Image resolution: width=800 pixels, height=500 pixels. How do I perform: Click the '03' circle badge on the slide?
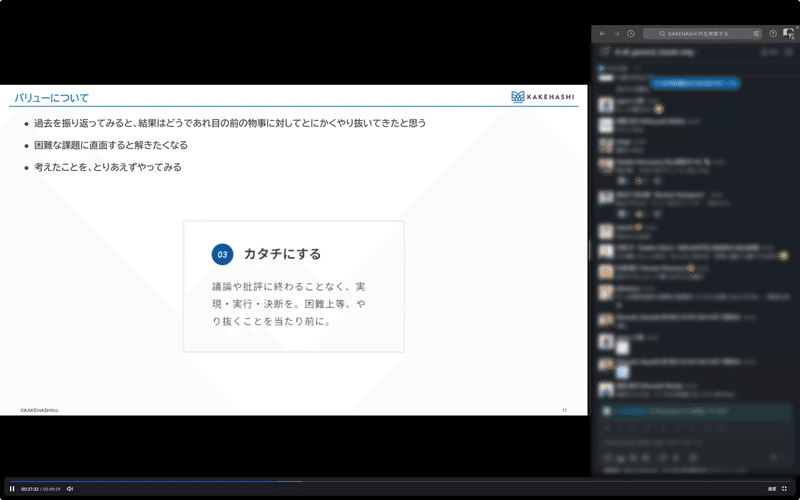point(222,254)
